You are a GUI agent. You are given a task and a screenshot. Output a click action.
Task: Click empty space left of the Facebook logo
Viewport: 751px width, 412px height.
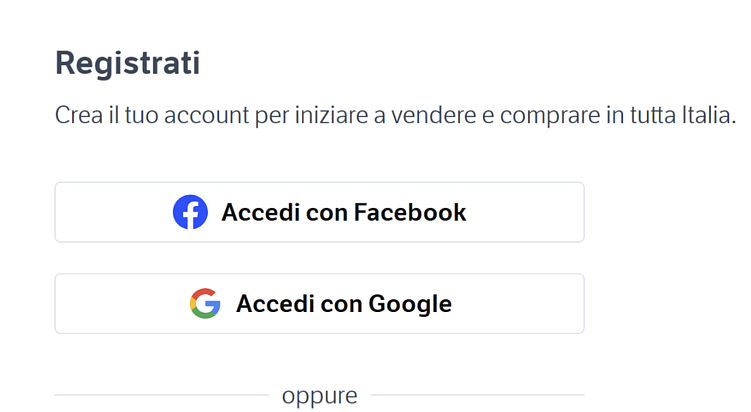[110, 212]
